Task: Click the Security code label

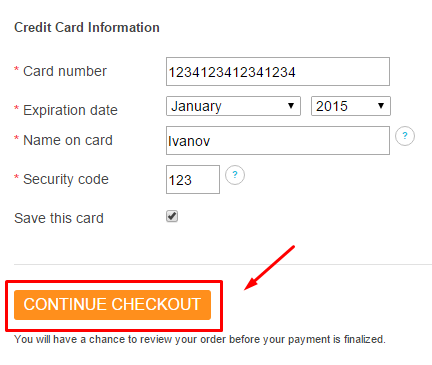Action: point(66,179)
